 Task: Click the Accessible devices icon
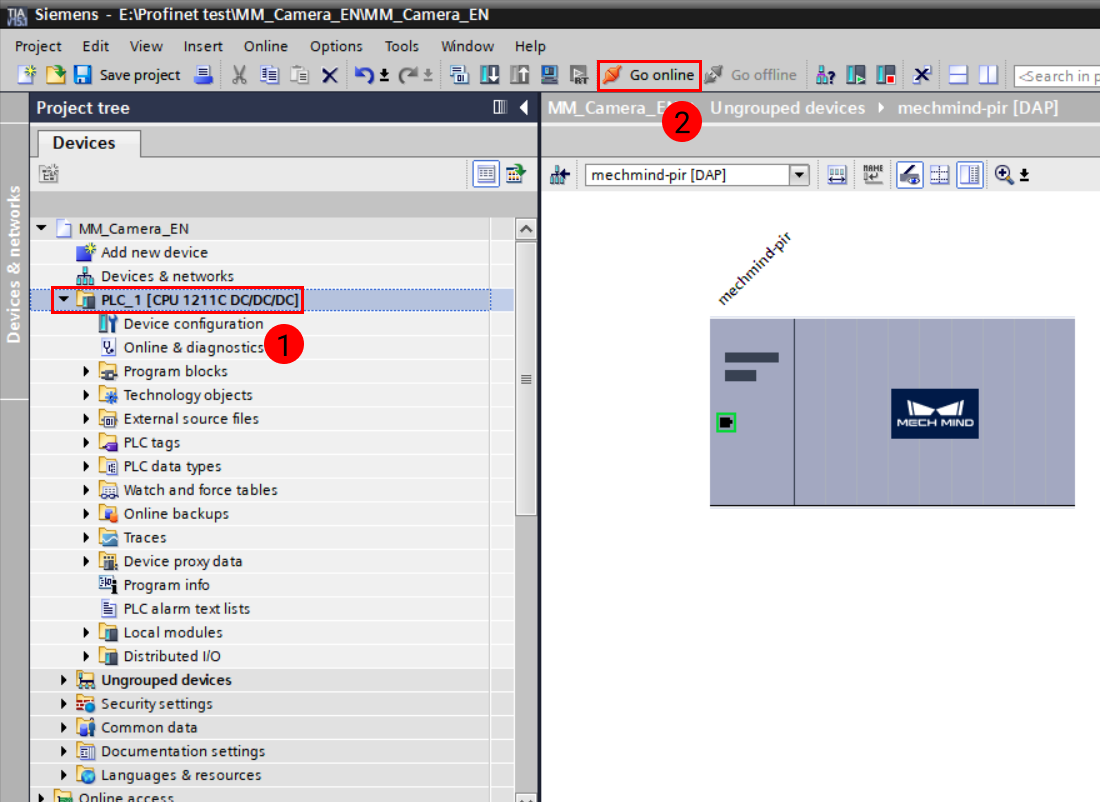click(x=826, y=75)
